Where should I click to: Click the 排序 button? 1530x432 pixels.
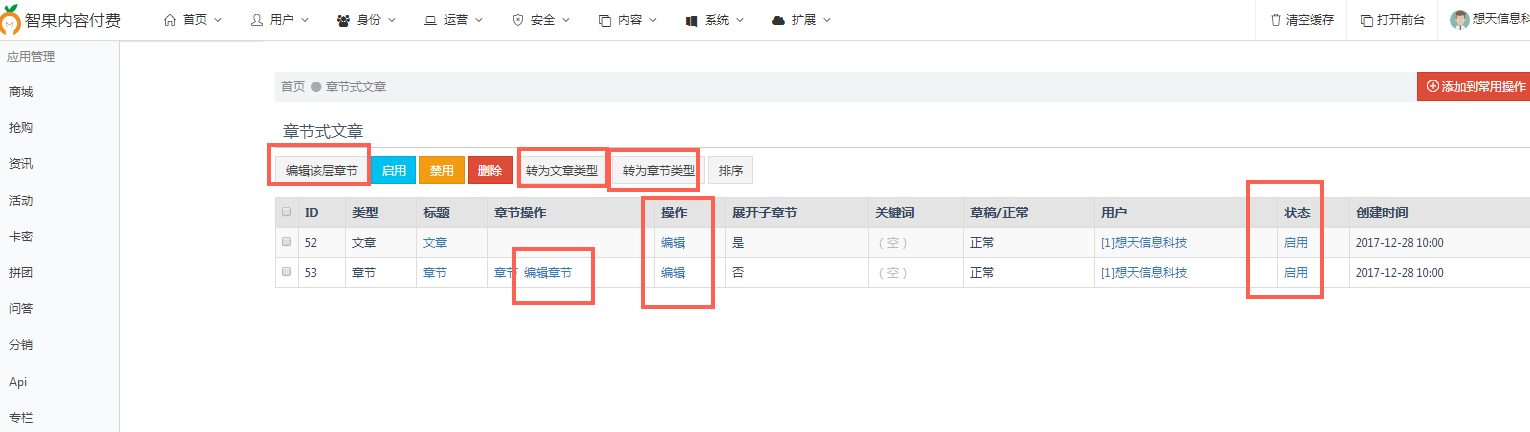731,170
